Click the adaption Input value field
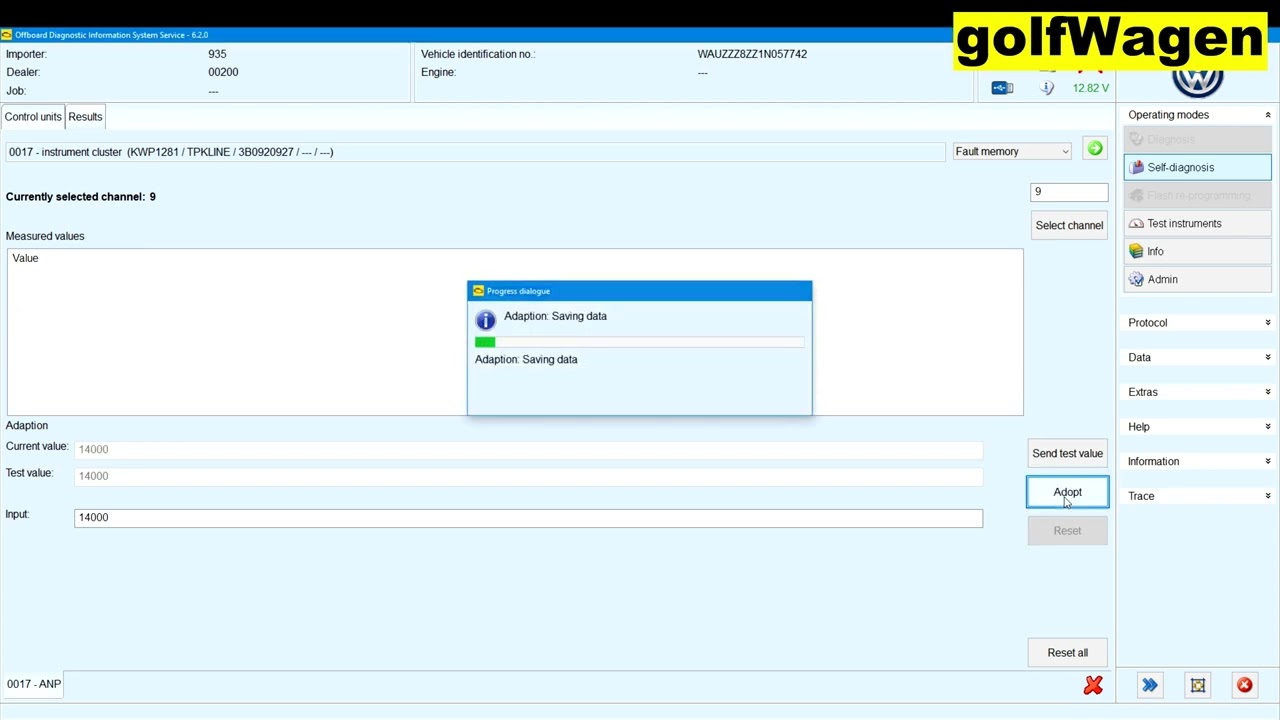The height and width of the screenshot is (720, 1280). [x=528, y=517]
